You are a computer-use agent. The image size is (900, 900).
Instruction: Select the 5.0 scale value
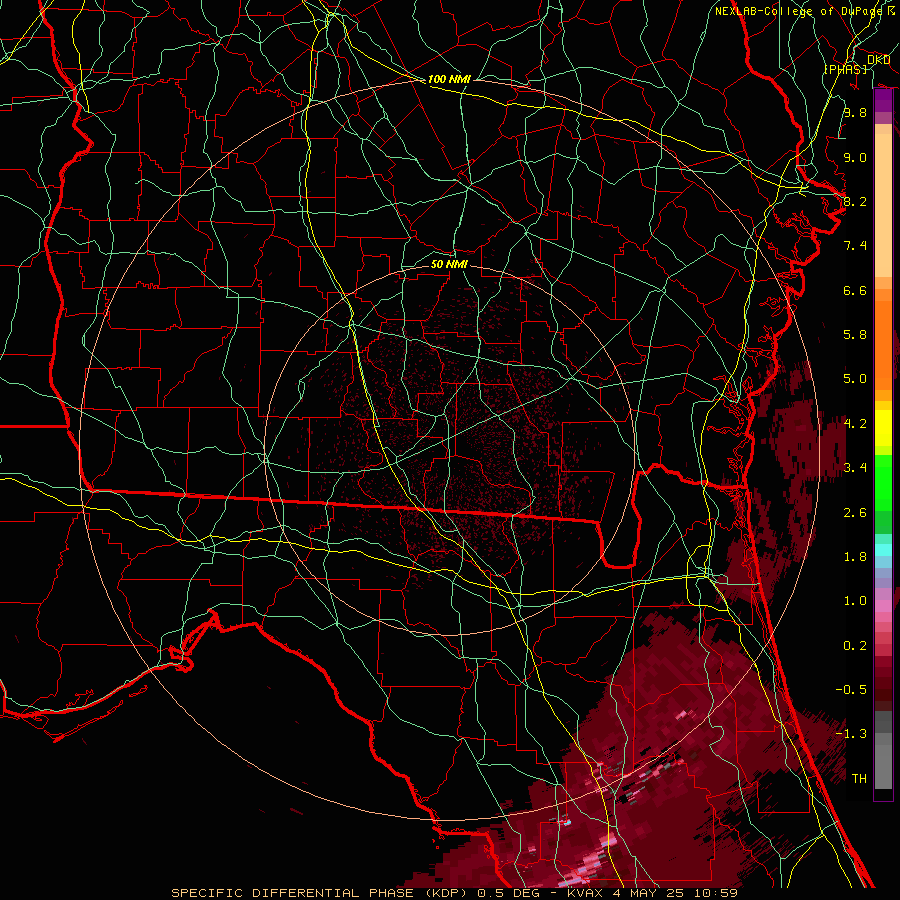[855, 379]
